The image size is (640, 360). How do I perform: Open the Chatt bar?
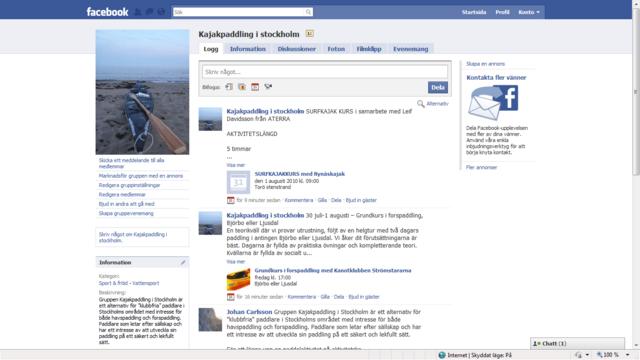577,344
